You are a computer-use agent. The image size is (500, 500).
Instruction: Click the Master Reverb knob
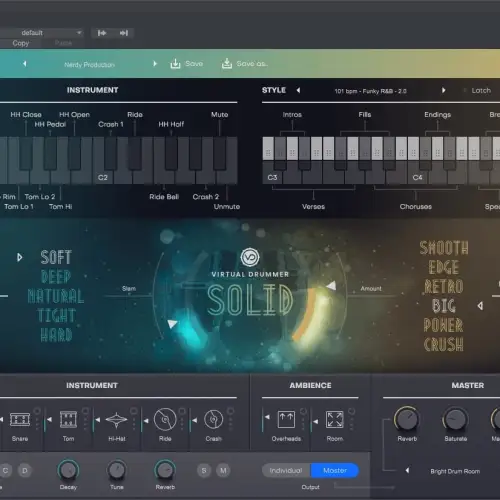point(407,419)
